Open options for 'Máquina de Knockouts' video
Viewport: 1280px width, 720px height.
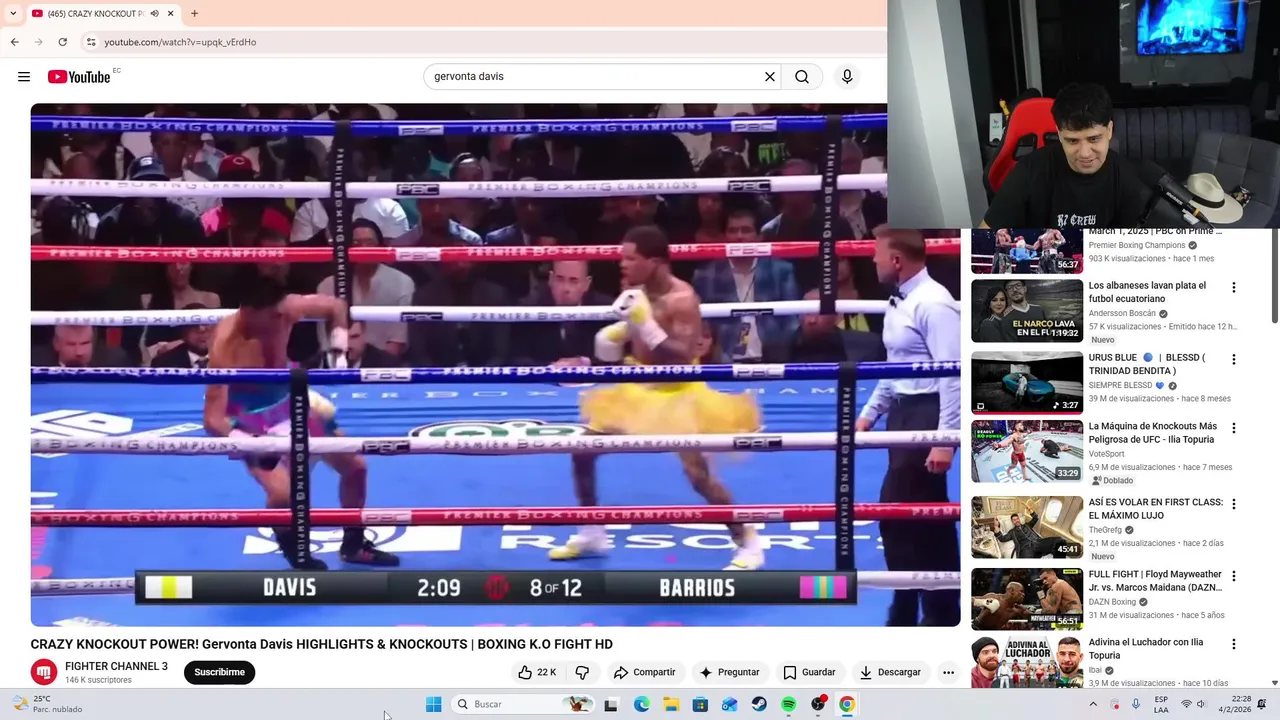click(1233, 428)
